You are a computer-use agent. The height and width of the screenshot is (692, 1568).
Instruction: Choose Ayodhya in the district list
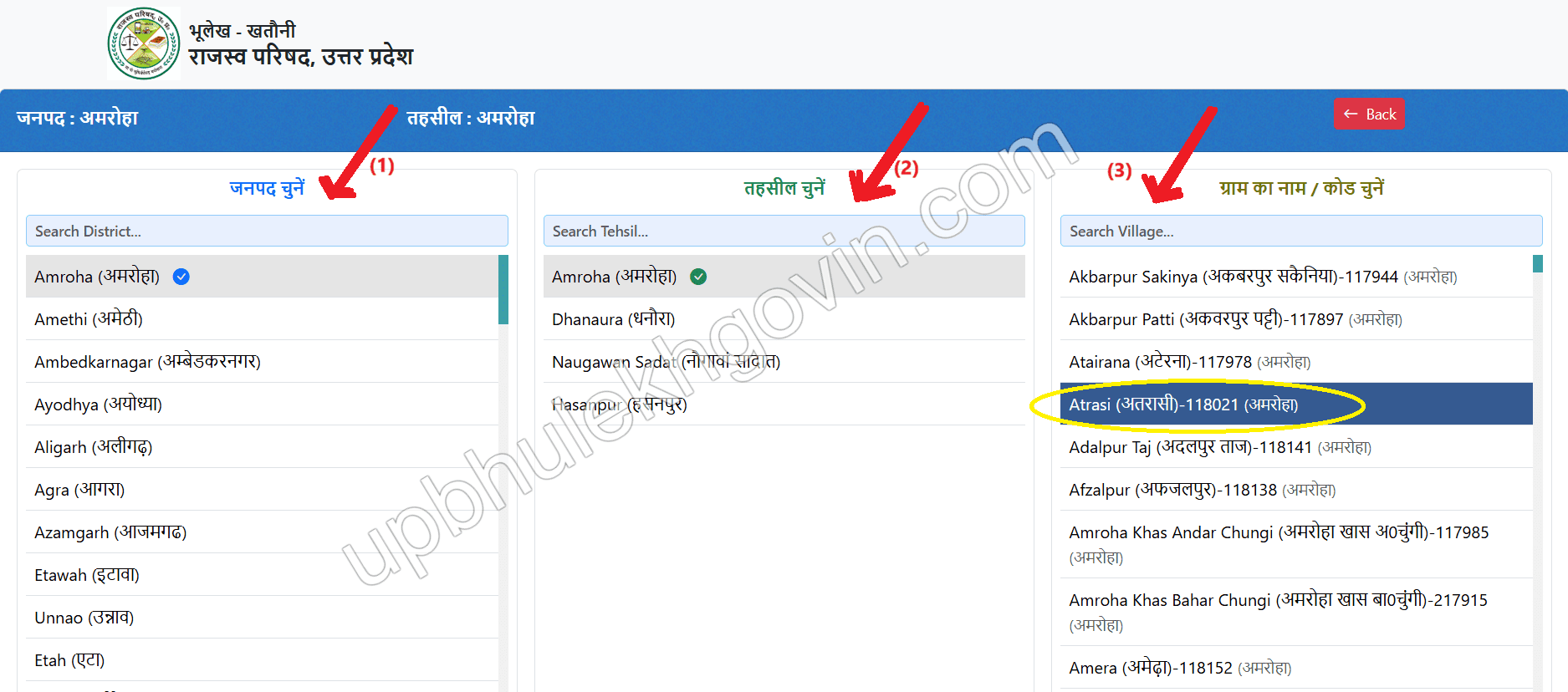[262, 405]
